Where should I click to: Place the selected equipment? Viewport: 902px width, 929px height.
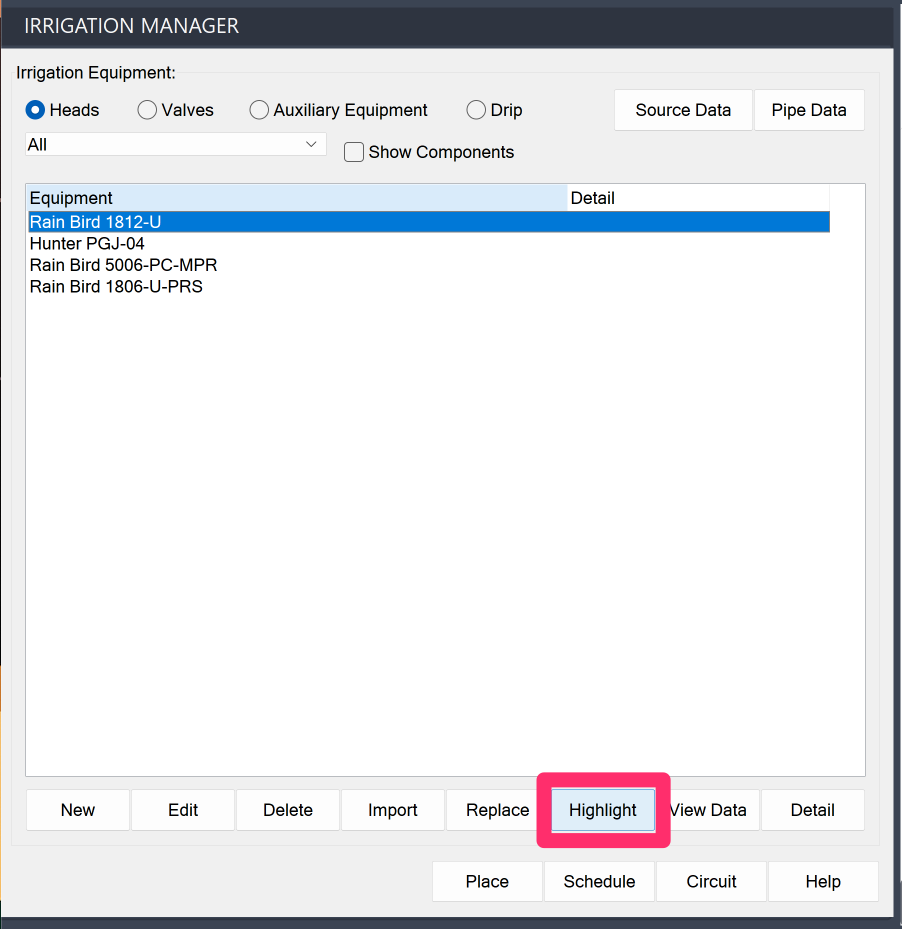[487, 882]
